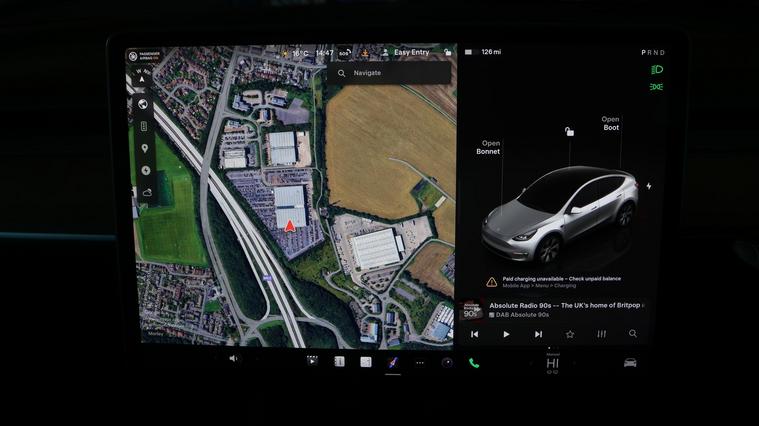Viewport: 759px width, 426px height.
Task: Open climate temperature HI setting
Action: click(552, 363)
